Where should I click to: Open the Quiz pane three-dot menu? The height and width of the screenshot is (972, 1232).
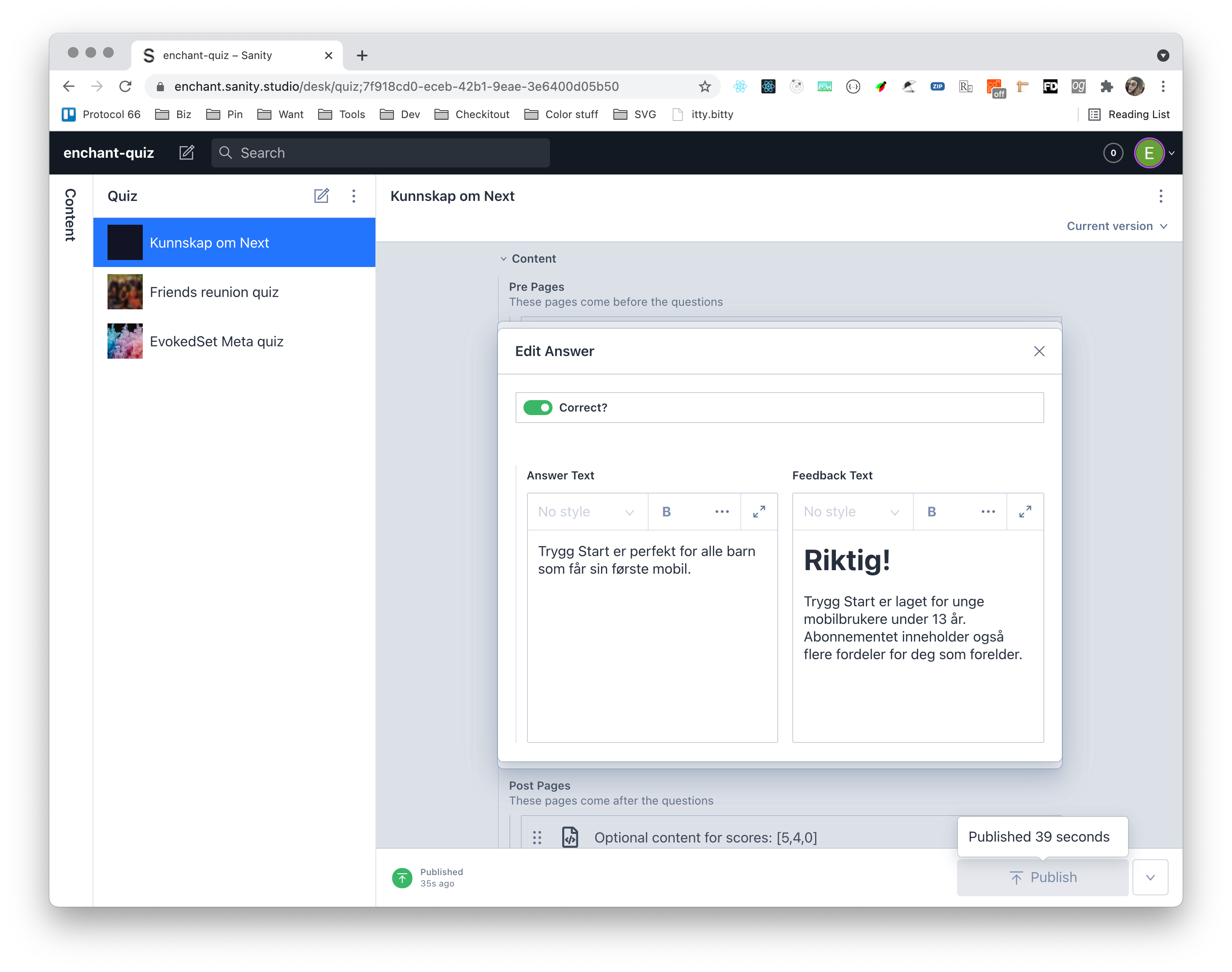pyautogui.click(x=353, y=196)
